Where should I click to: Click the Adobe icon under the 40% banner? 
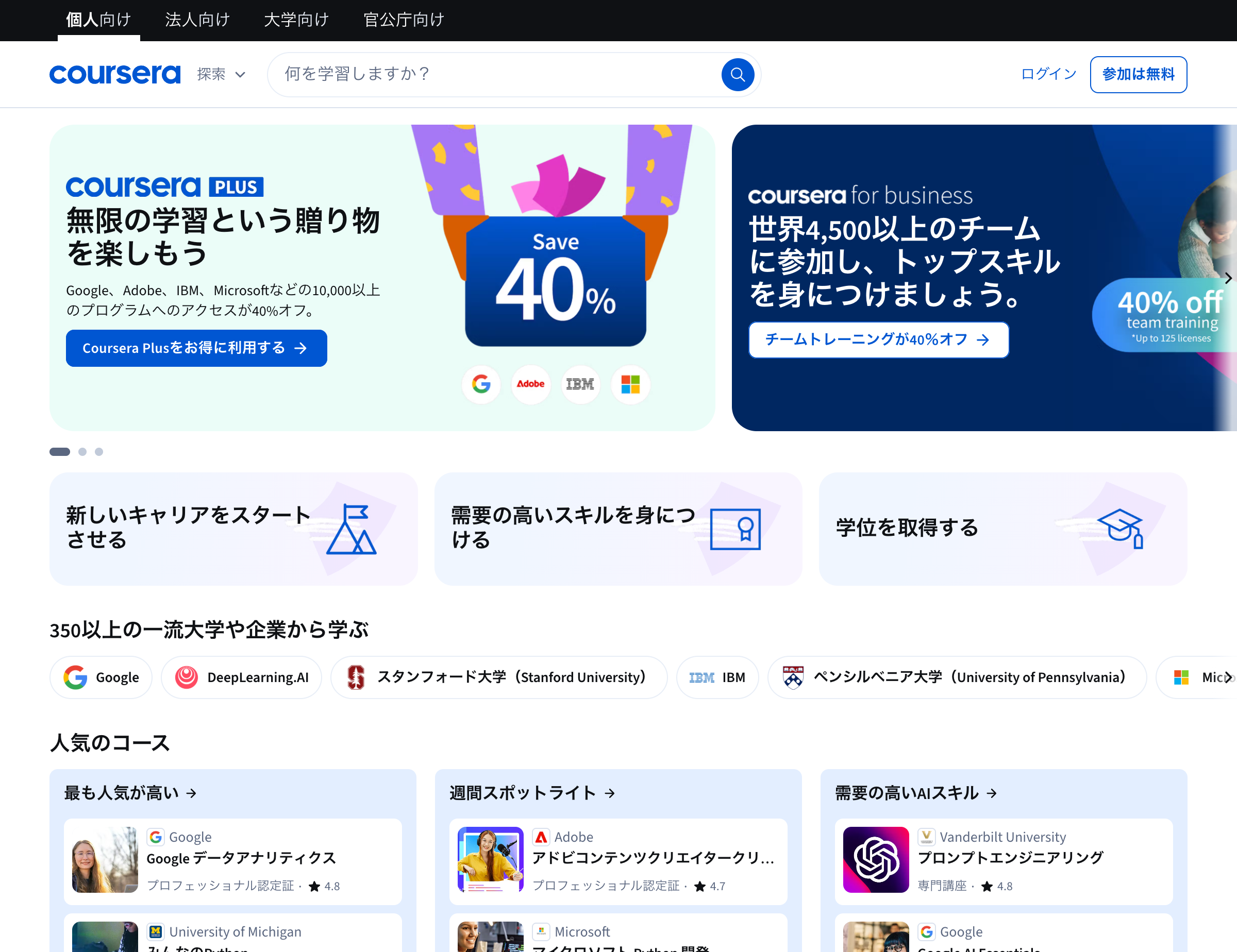[x=530, y=384]
